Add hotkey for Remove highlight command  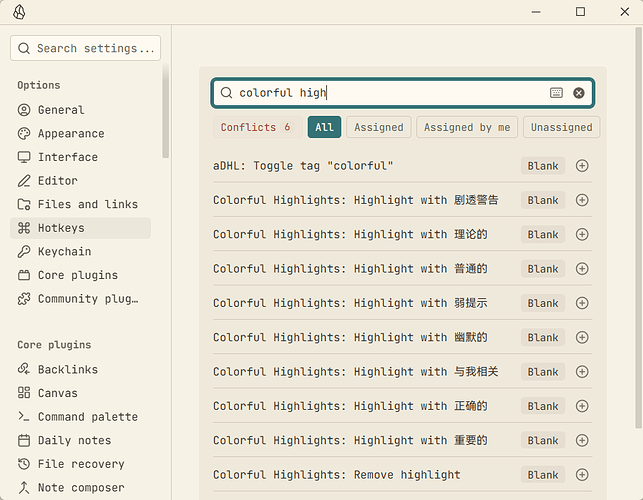582,475
